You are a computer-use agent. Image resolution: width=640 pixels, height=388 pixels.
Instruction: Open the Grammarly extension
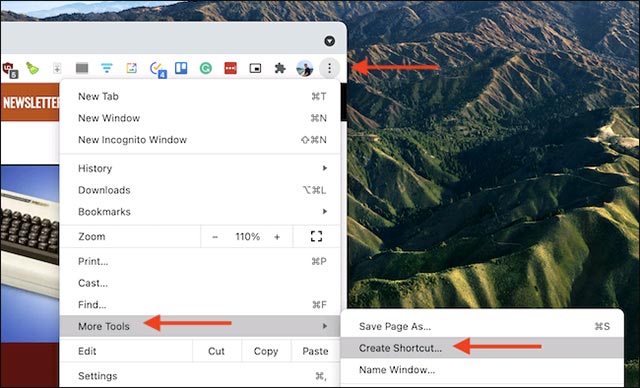pyautogui.click(x=206, y=69)
